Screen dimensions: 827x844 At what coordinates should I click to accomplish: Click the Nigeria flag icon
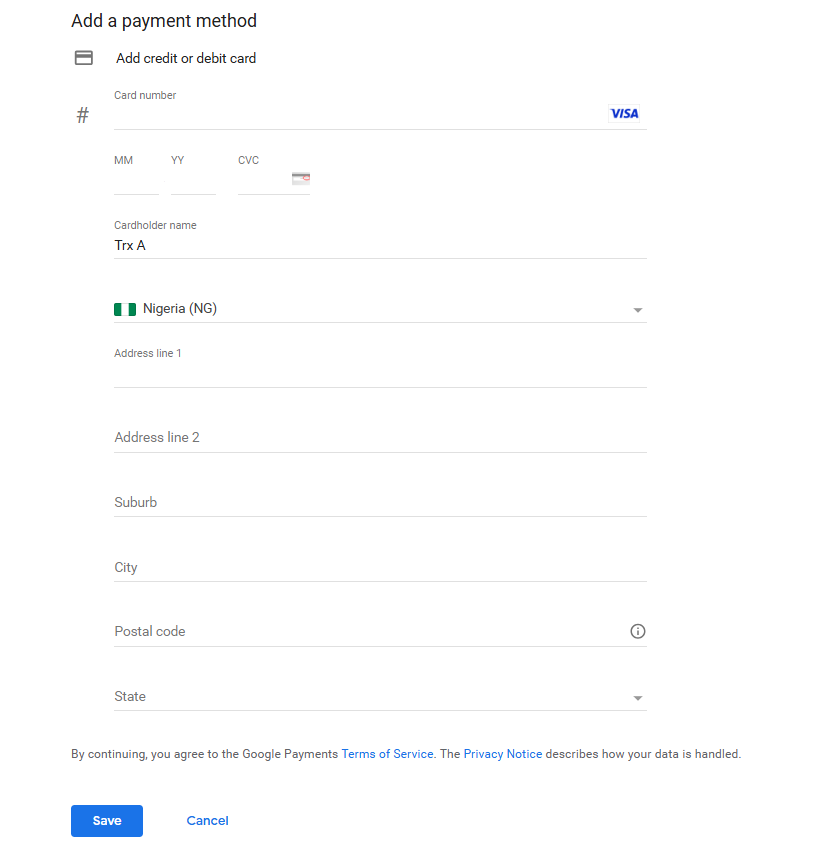pos(125,309)
